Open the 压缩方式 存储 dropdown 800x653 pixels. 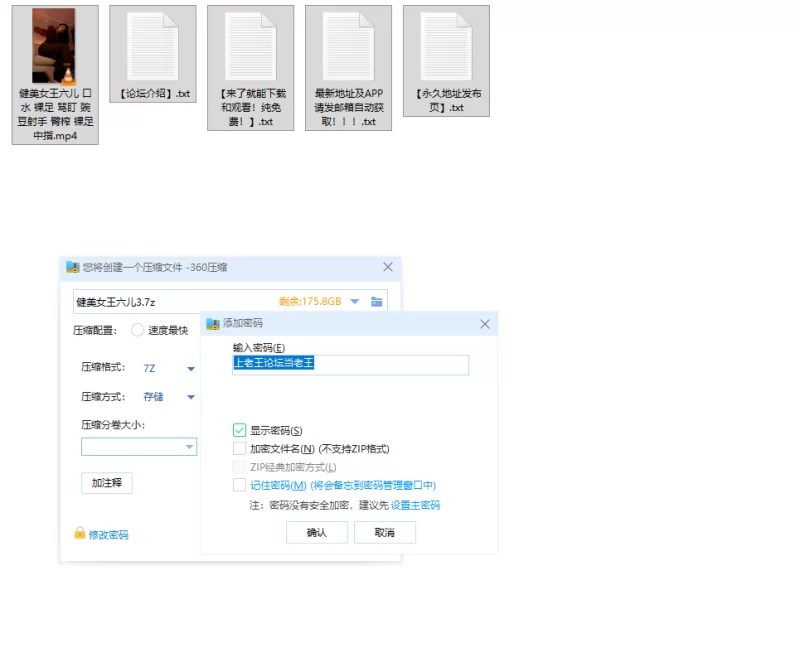[190, 397]
